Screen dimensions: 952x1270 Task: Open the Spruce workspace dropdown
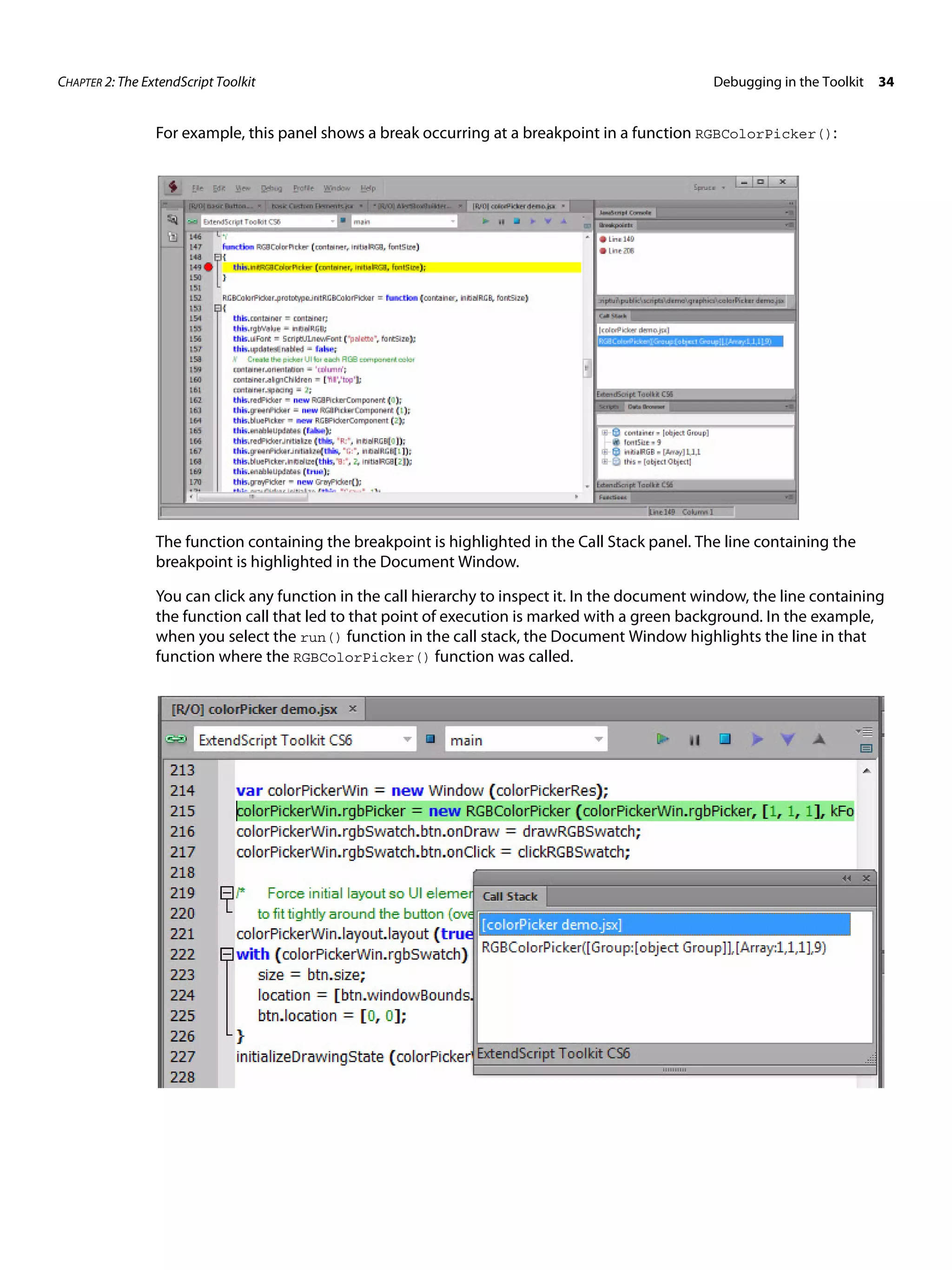click(x=709, y=188)
